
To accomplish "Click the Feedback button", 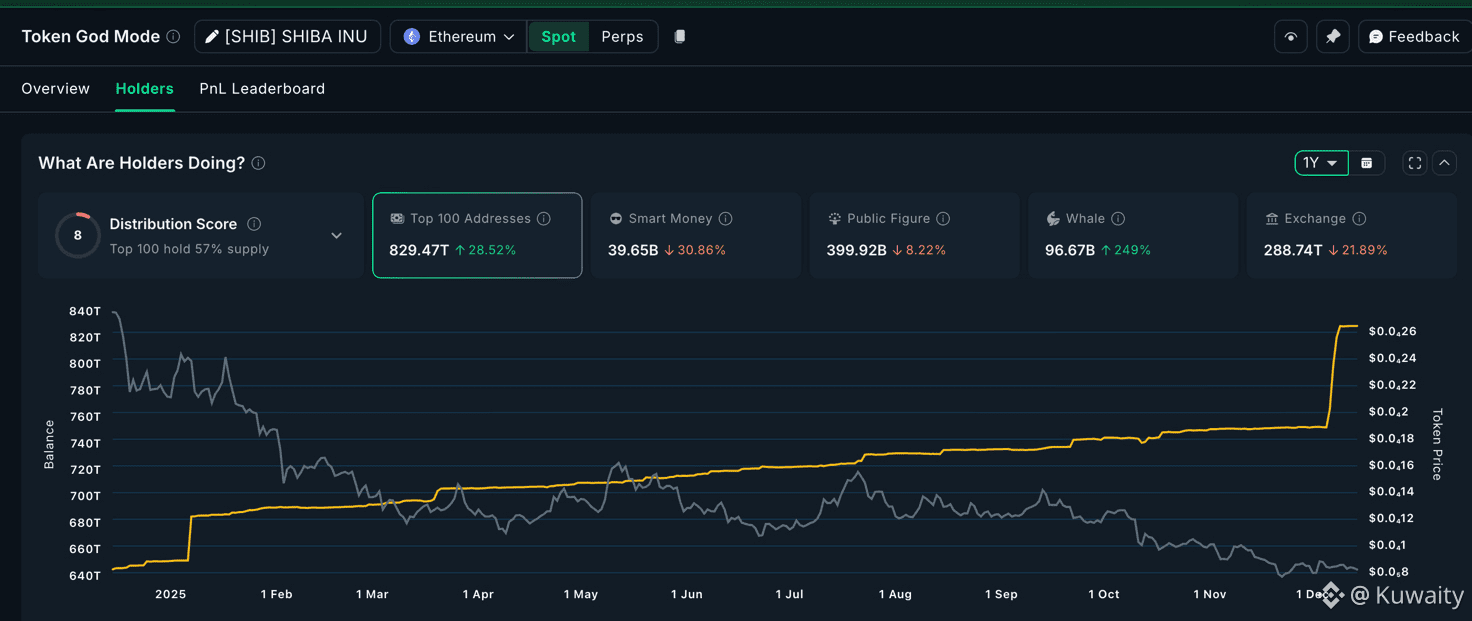I will pos(1414,37).
